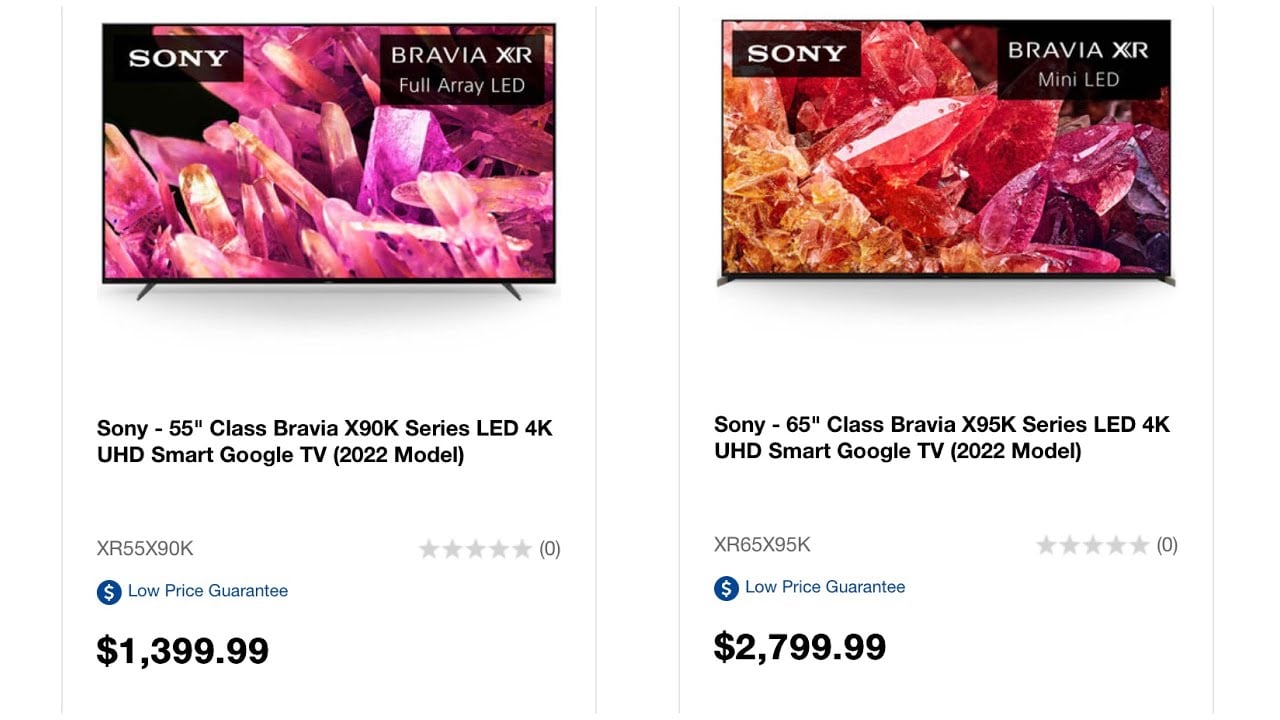Click the Sony logo on the X95K image
The width and height of the screenshot is (1280, 720).
coord(796,53)
